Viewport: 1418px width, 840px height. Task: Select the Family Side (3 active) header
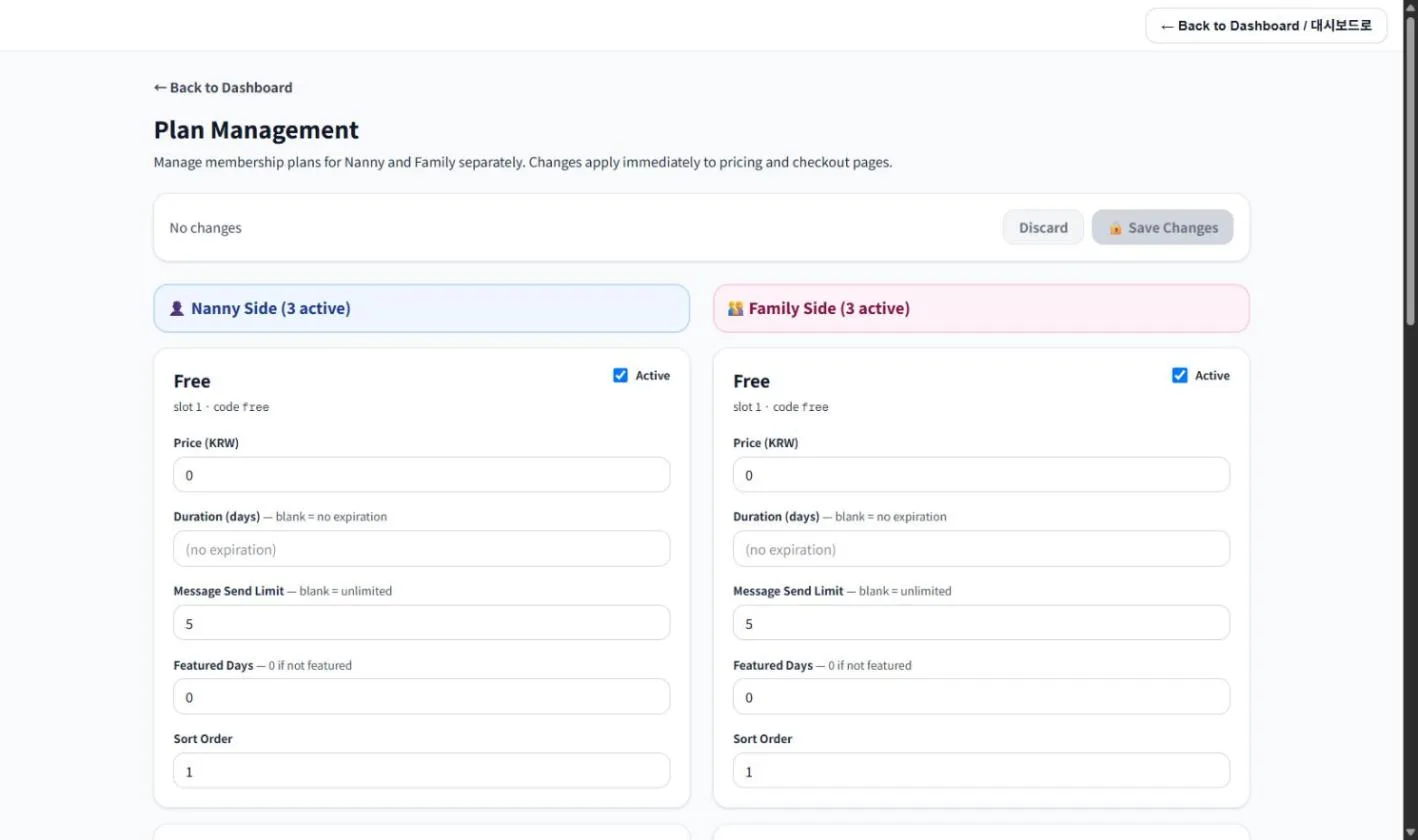point(981,308)
